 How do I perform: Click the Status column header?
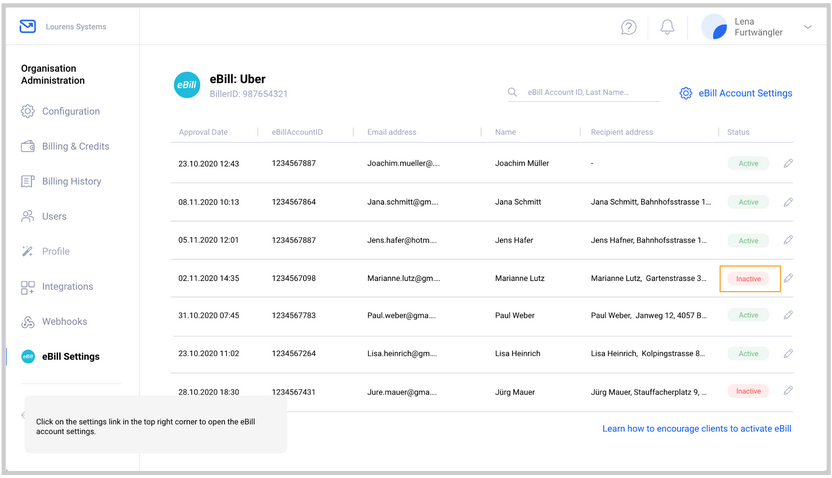coord(738,132)
